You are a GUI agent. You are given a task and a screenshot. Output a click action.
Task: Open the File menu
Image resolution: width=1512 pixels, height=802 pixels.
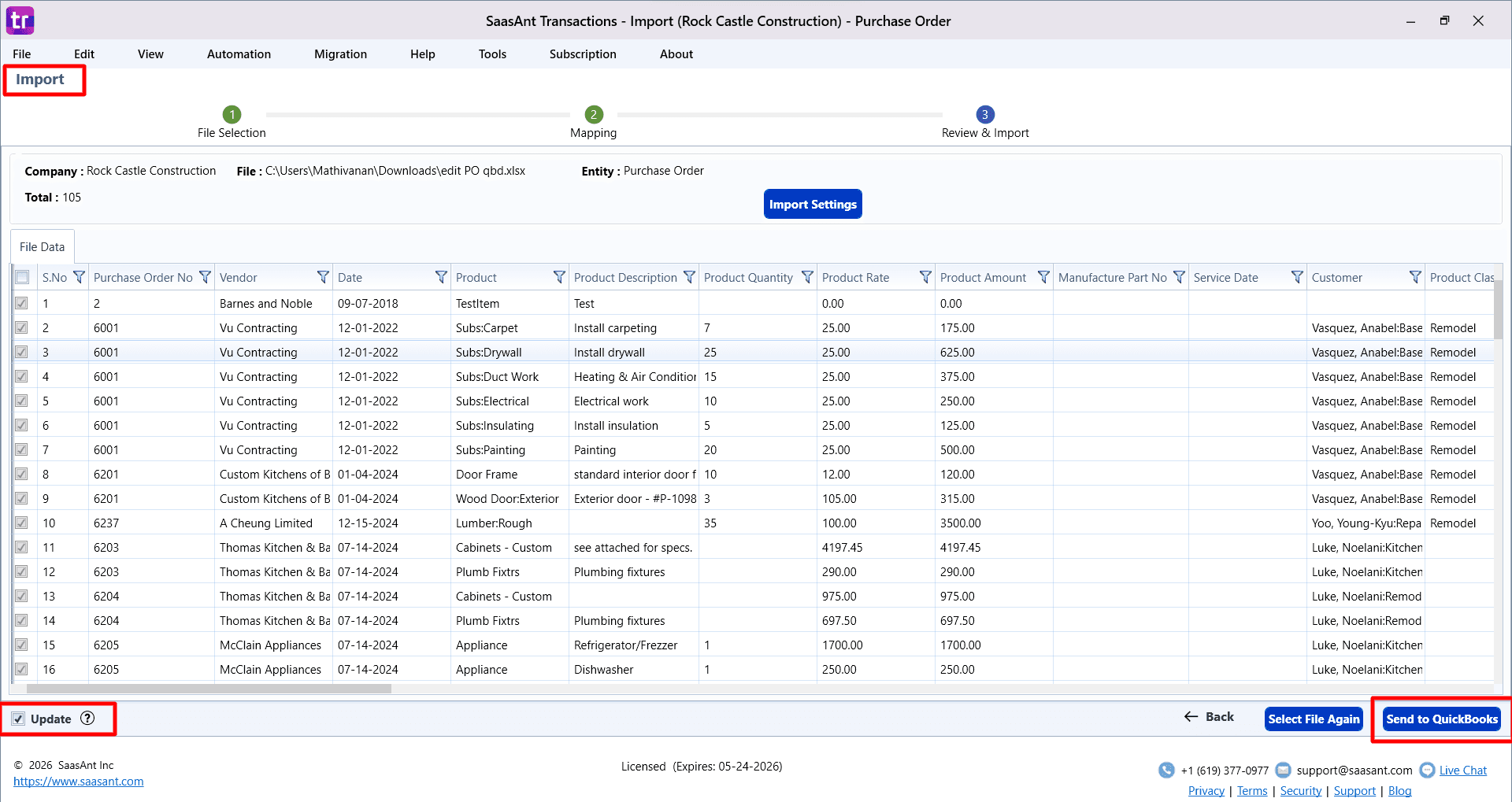22,54
